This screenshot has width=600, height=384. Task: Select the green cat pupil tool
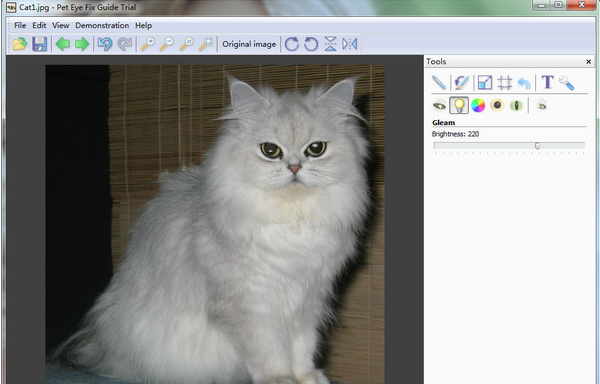[516, 105]
